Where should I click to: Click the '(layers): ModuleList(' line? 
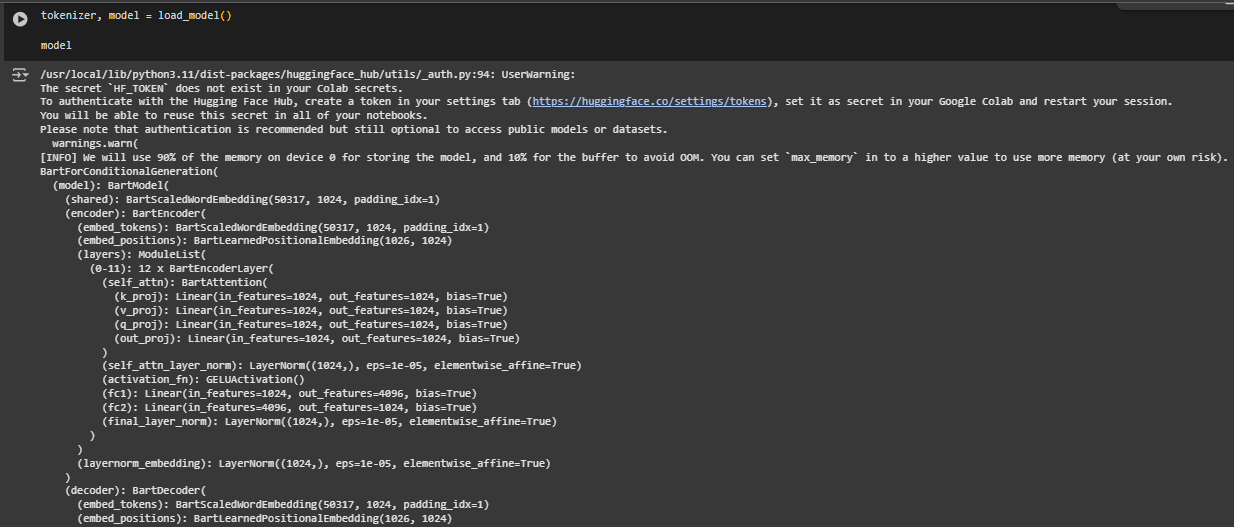click(141, 255)
